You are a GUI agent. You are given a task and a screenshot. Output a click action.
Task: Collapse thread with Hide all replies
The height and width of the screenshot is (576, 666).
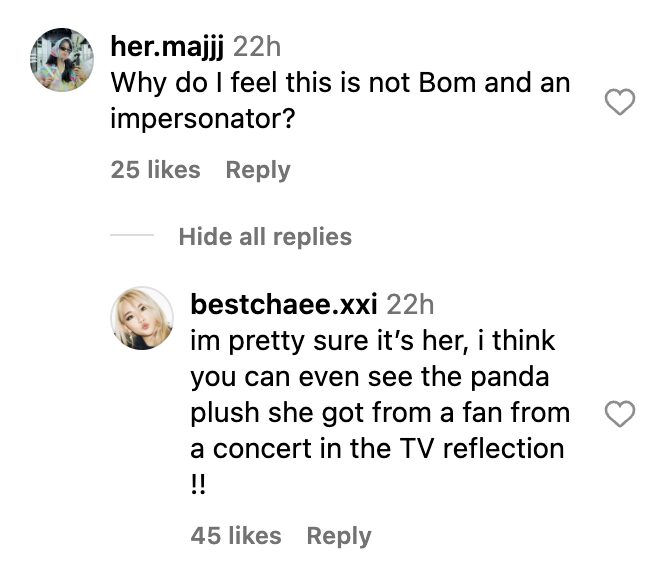265,237
